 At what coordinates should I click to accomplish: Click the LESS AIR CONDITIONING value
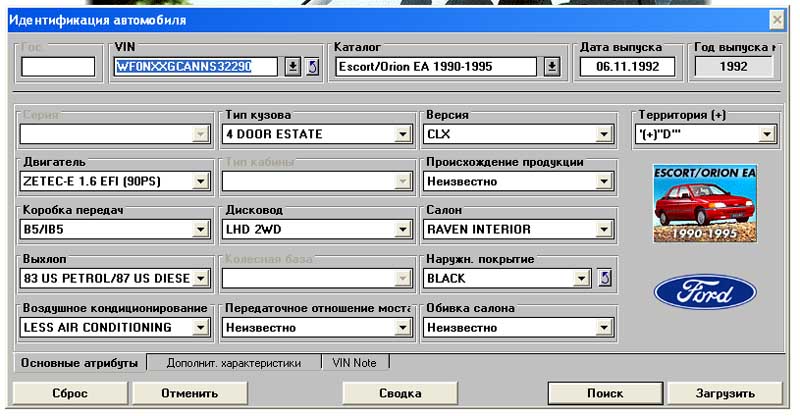tap(97, 327)
